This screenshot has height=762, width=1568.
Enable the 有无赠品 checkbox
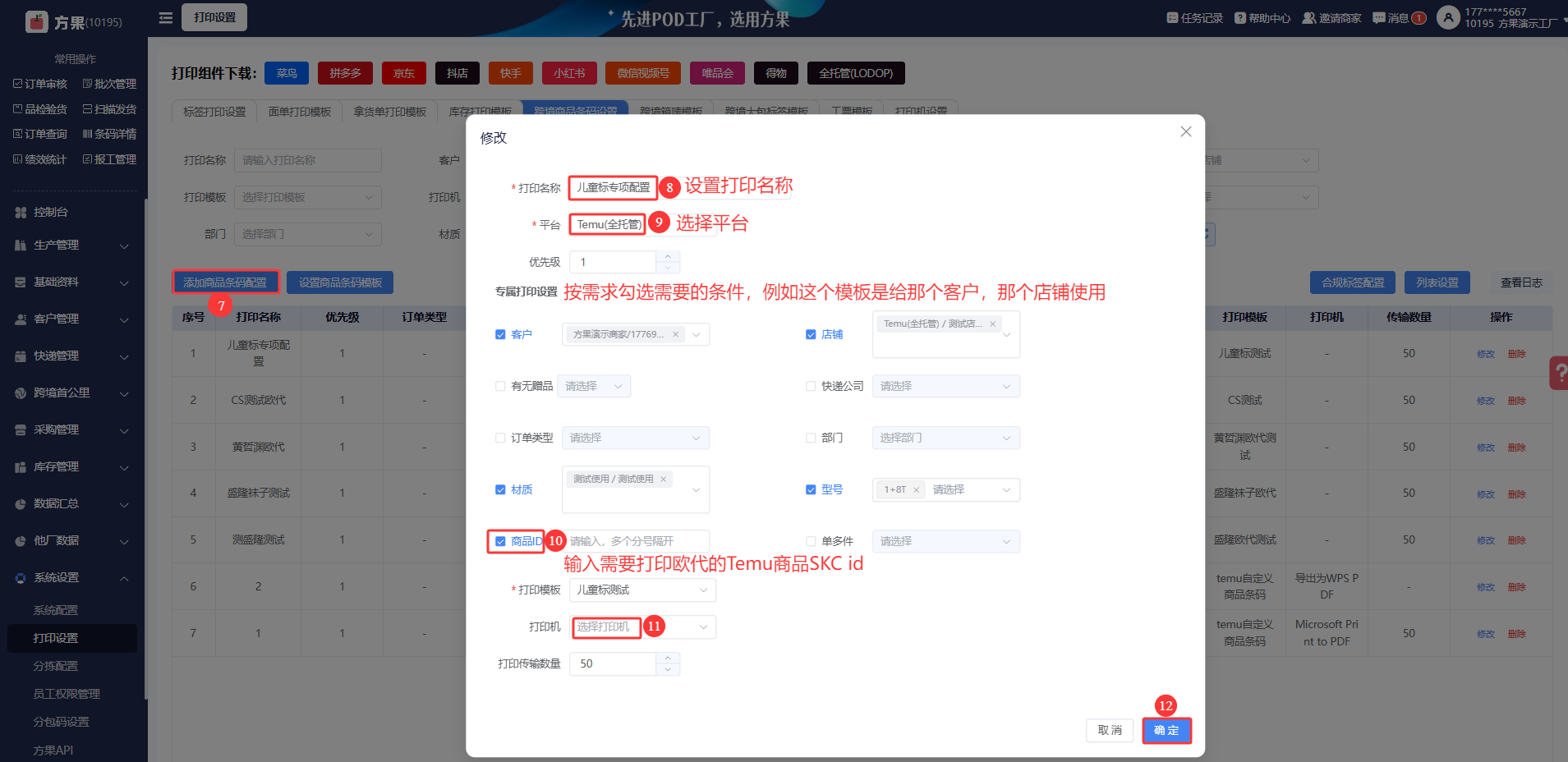click(x=500, y=386)
